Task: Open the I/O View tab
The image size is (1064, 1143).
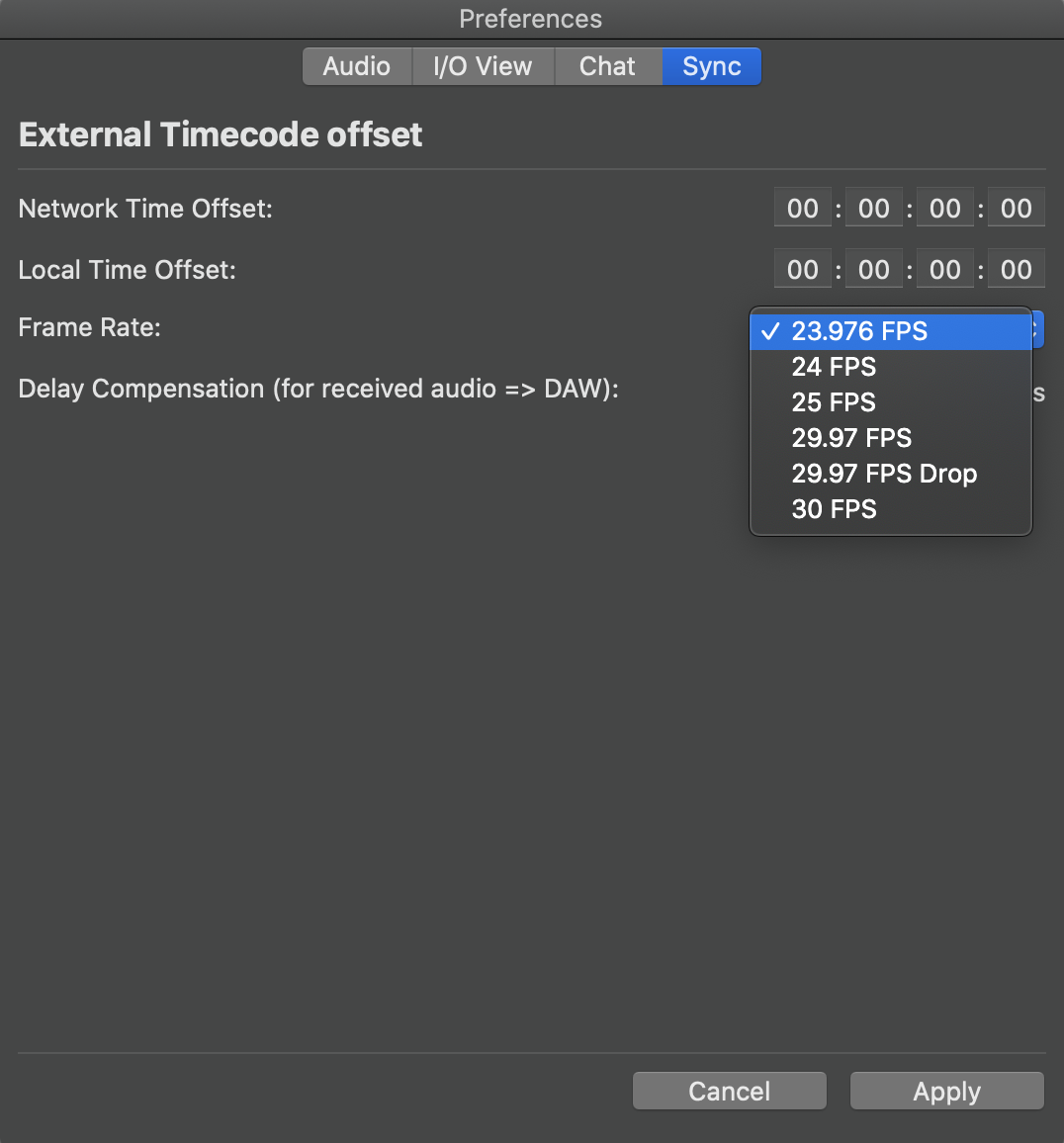Action: pos(484,66)
